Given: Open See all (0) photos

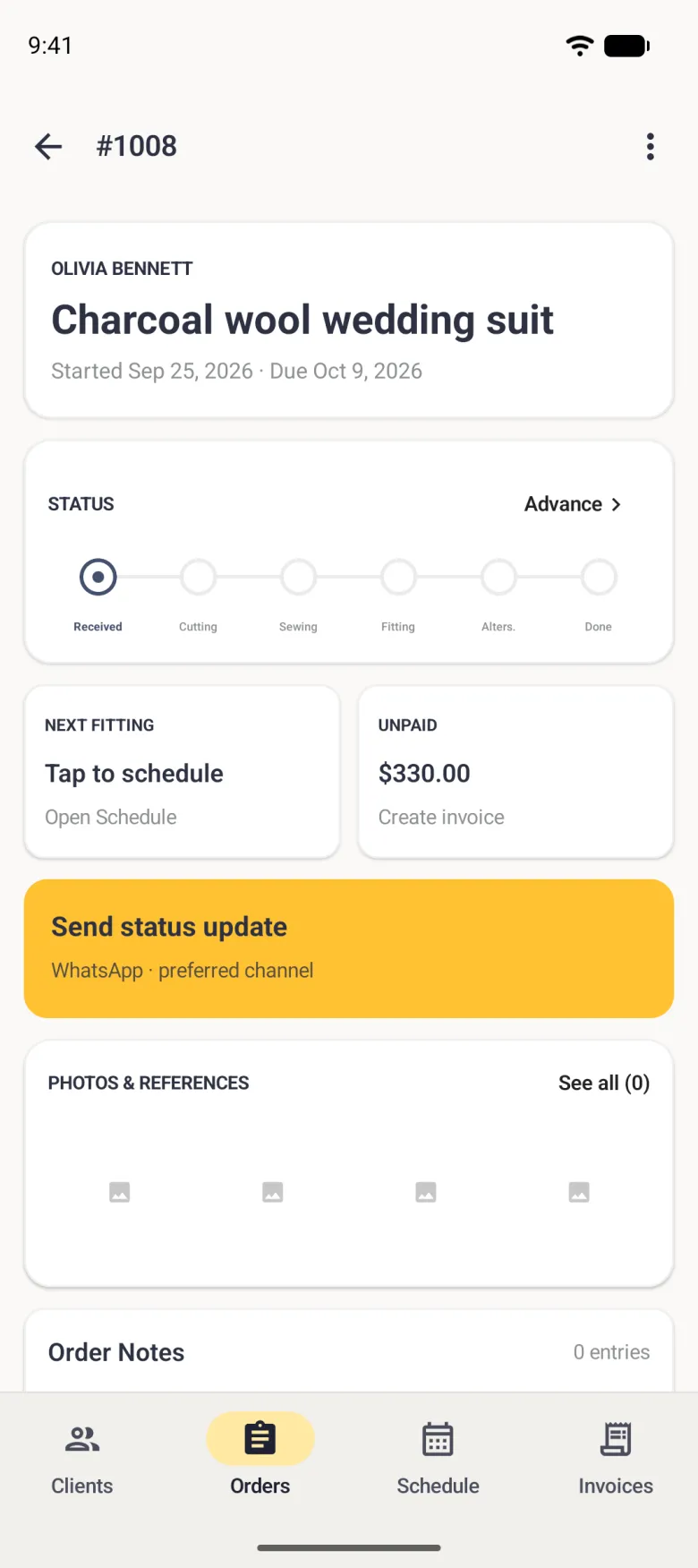Looking at the screenshot, I should pos(604,1083).
